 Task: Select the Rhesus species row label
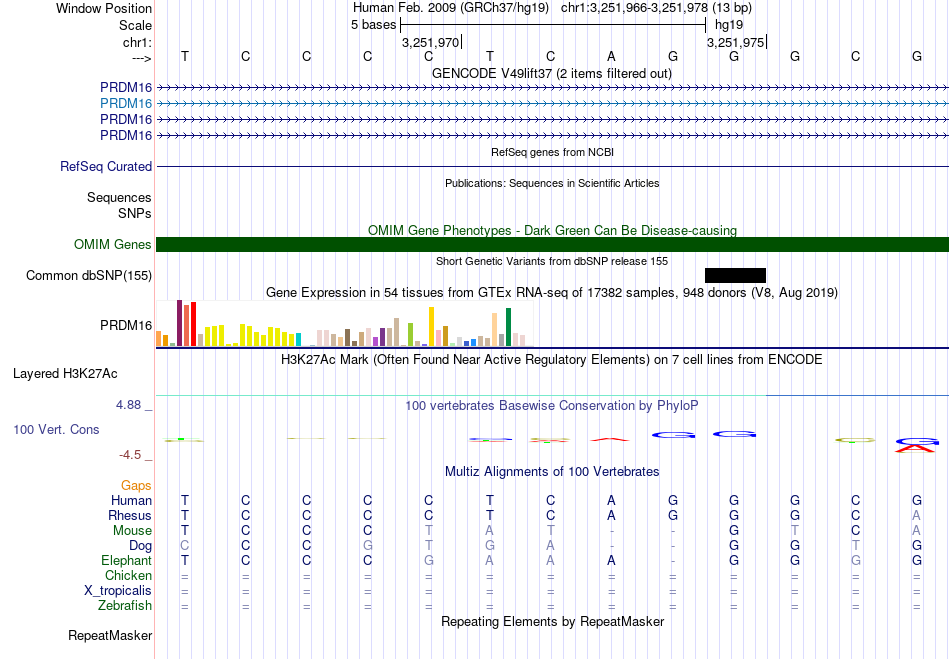coord(130,516)
